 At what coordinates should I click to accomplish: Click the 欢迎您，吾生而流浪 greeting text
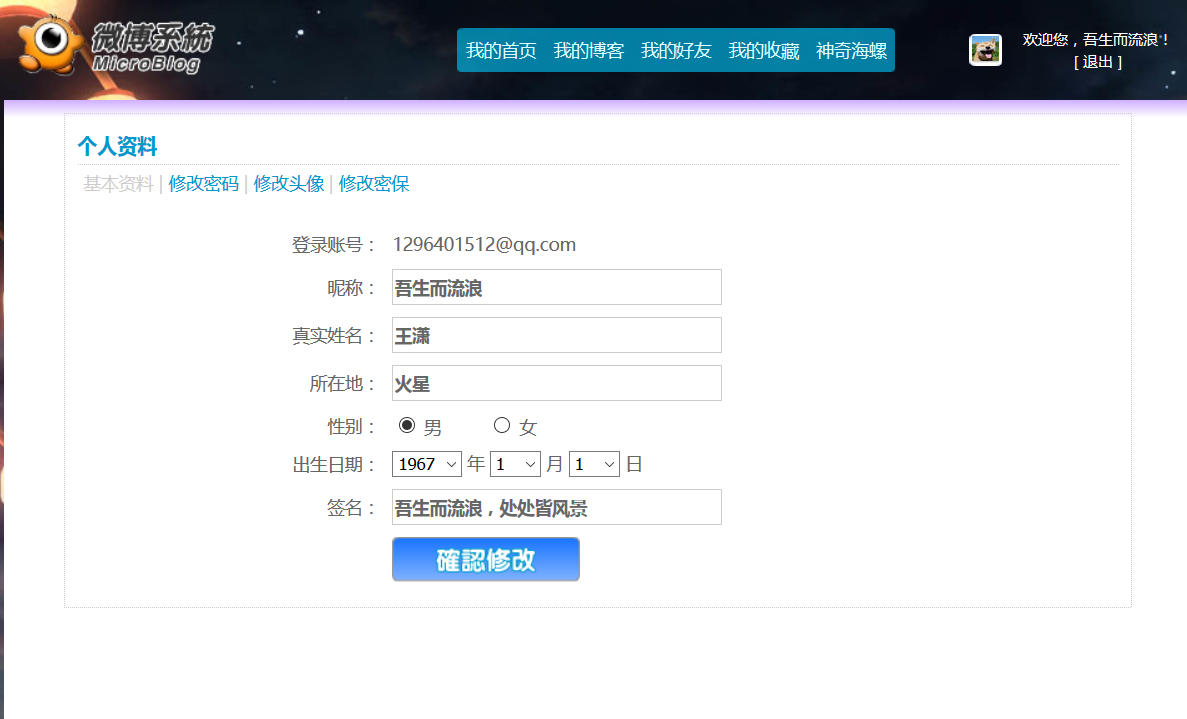(1095, 39)
